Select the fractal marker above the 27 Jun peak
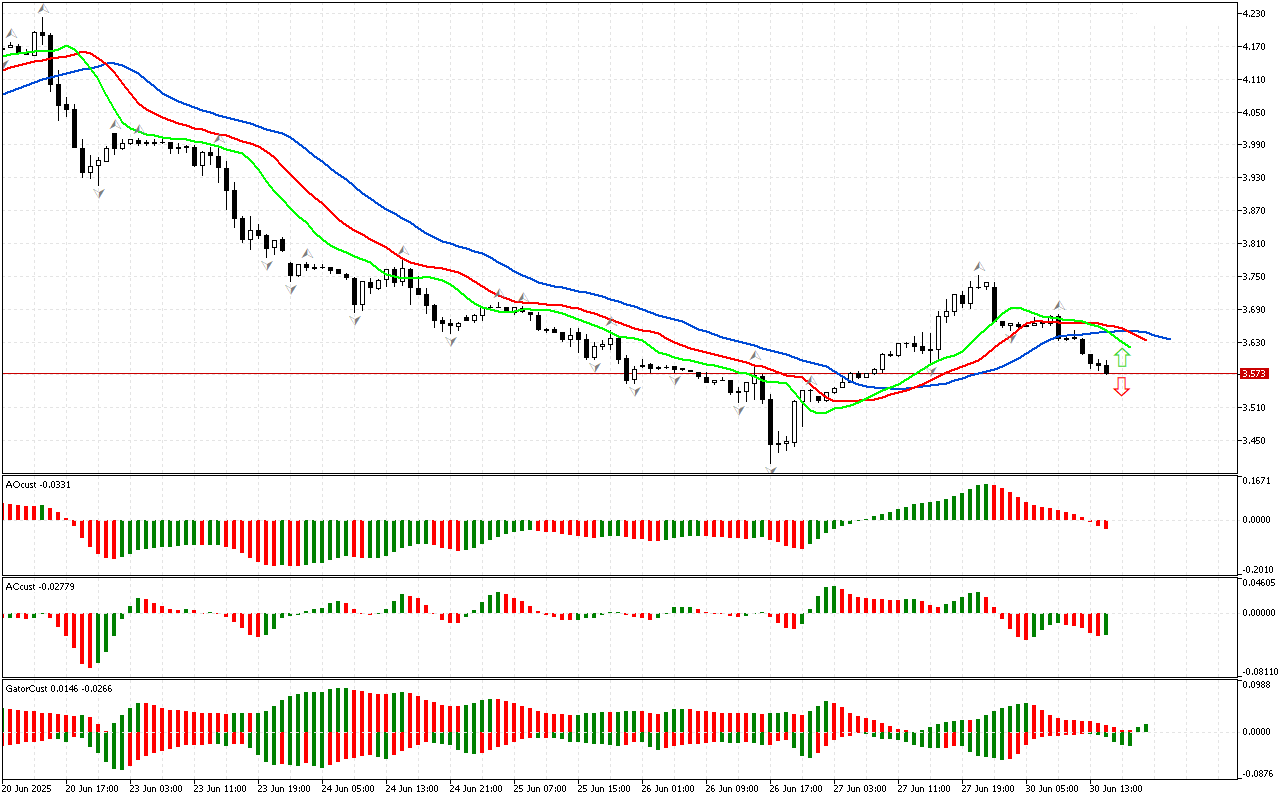 (x=981, y=266)
